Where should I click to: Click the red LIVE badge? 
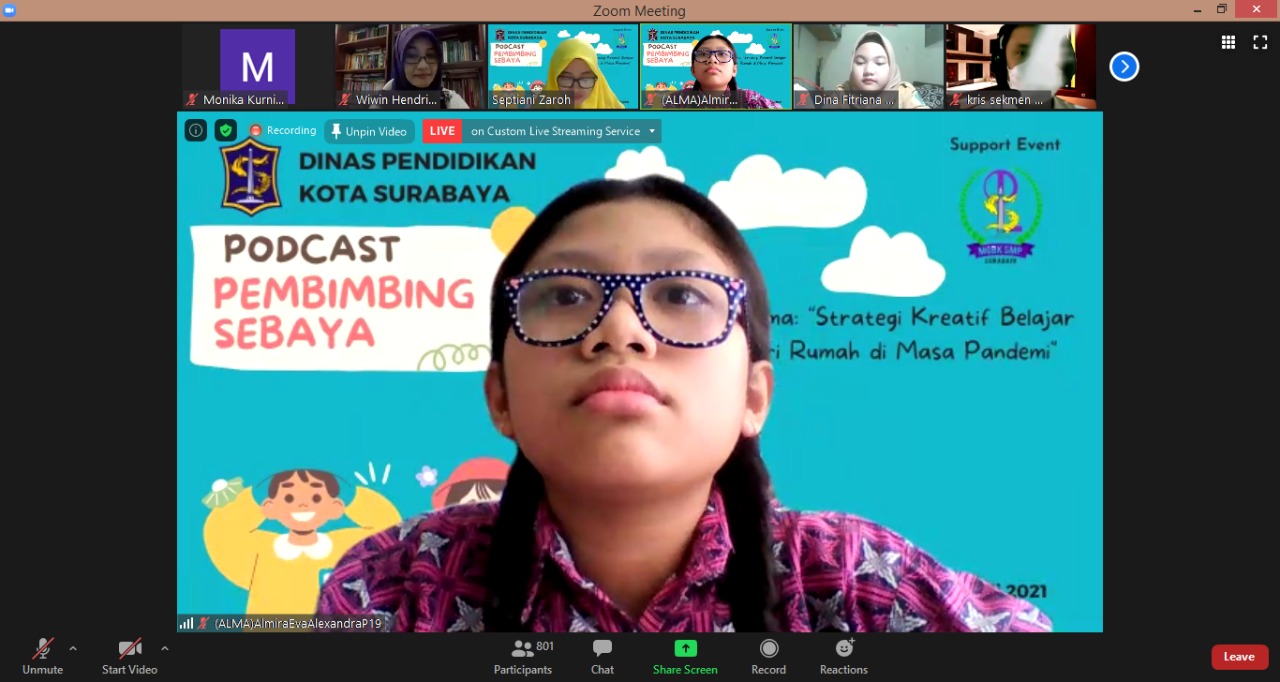point(442,131)
